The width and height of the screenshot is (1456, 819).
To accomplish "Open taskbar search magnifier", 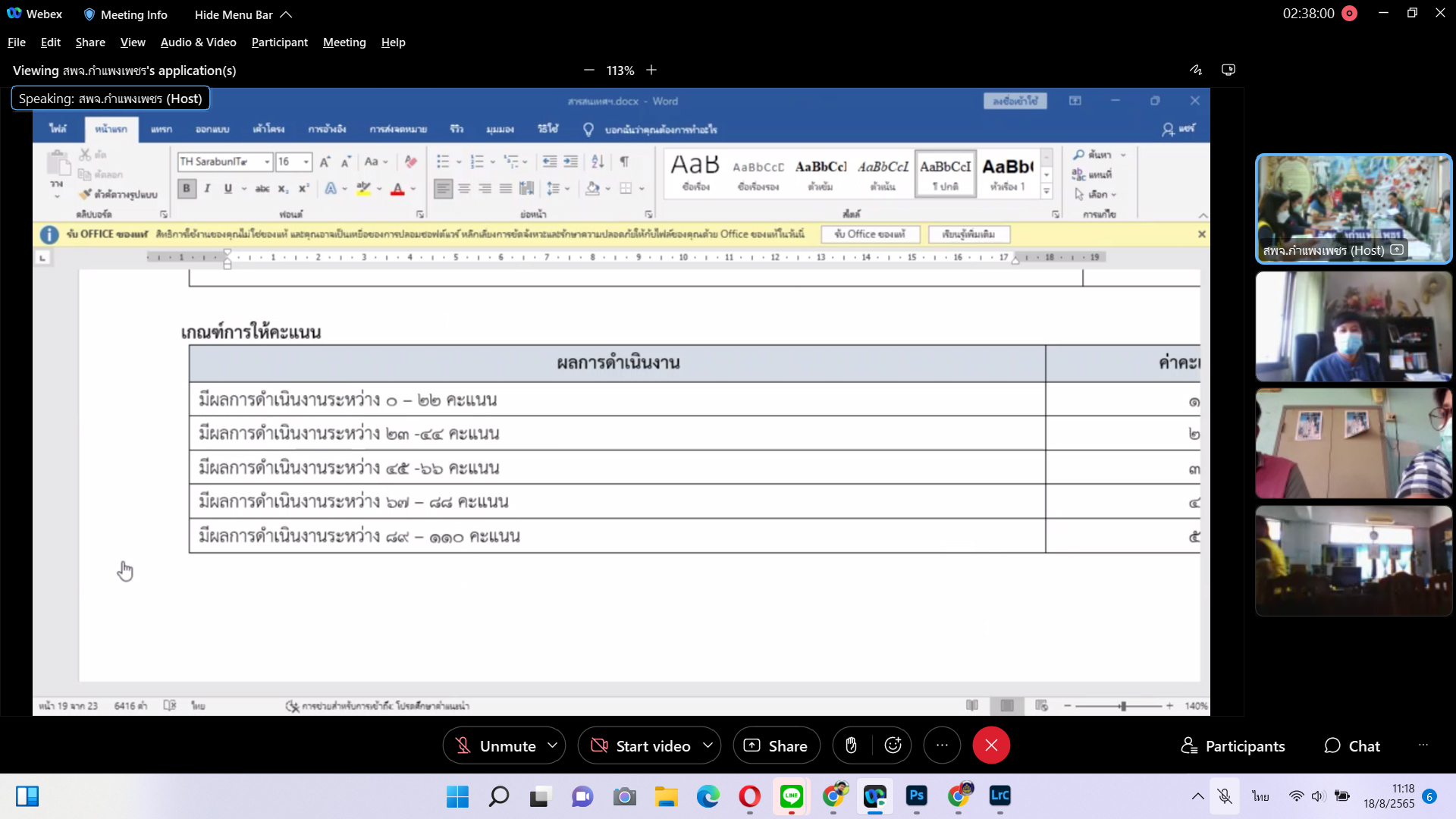I will pos(498,796).
